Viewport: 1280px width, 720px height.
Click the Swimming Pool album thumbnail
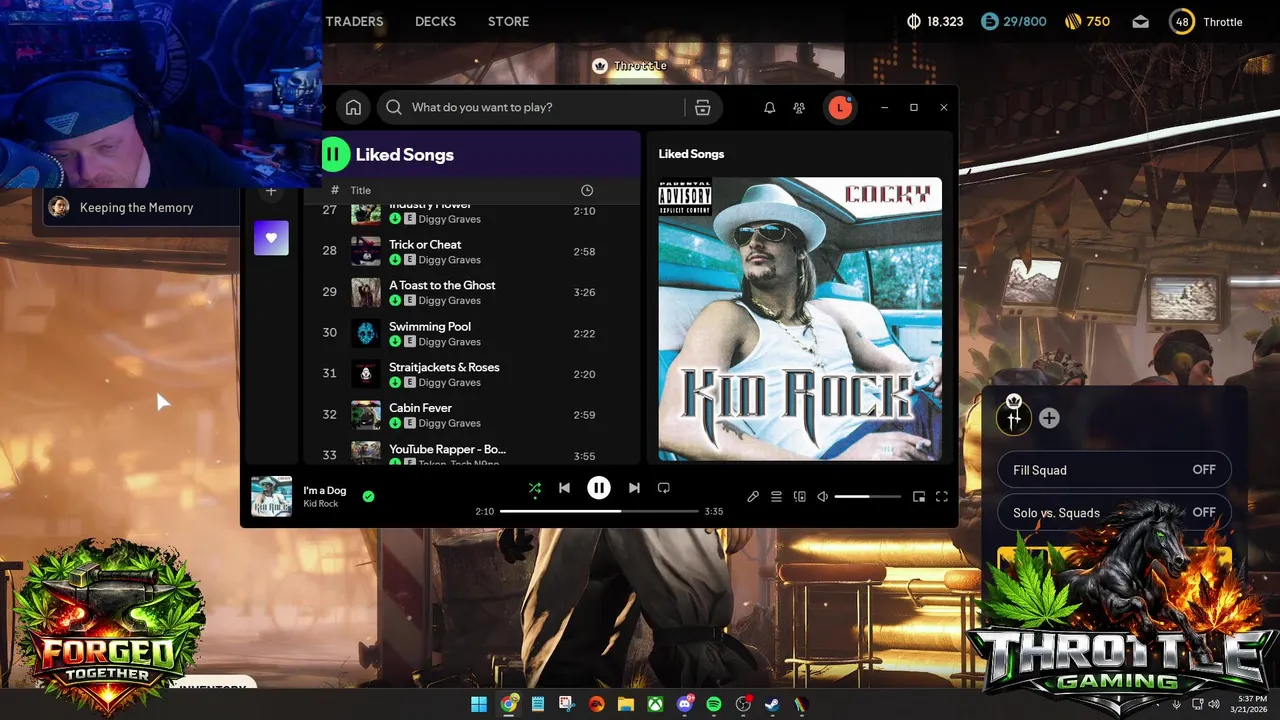[366, 333]
